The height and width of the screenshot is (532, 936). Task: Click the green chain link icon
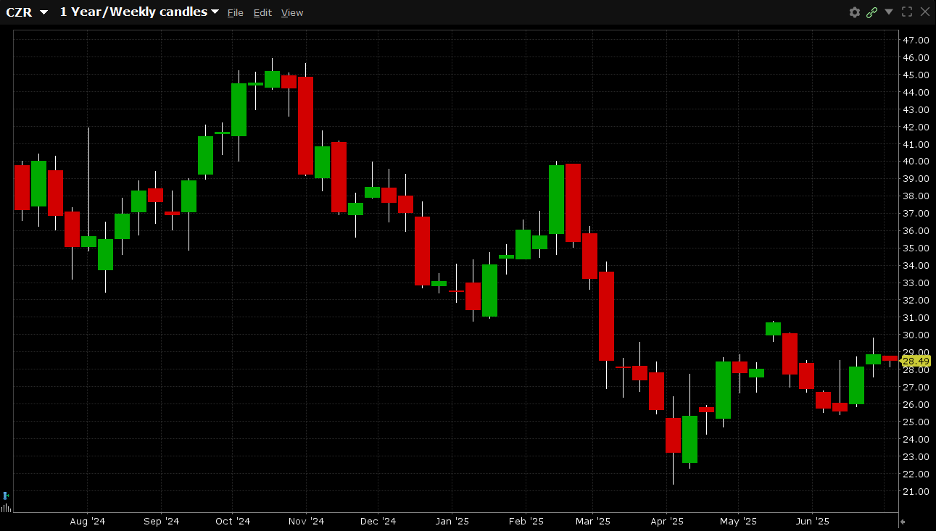[x=872, y=12]
